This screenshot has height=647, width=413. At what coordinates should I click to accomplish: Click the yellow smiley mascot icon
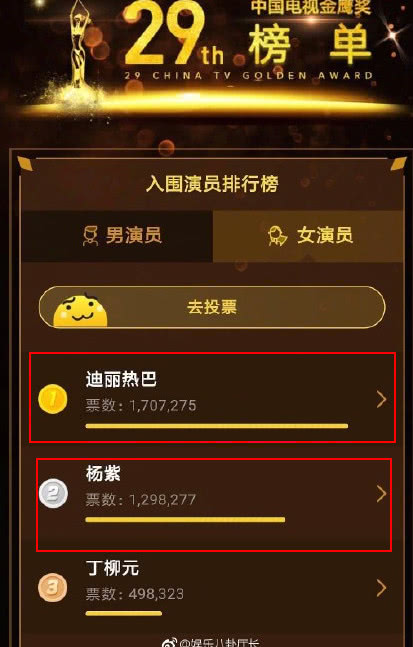click(x=80, y=310)
